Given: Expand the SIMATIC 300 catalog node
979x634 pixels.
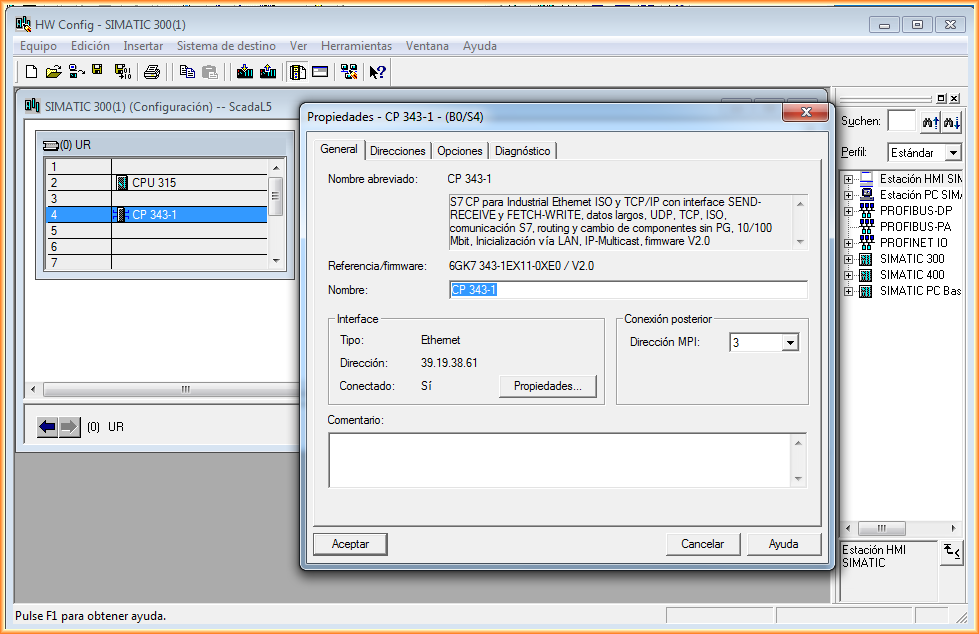Looking at the screenshot, I should 849,259.
